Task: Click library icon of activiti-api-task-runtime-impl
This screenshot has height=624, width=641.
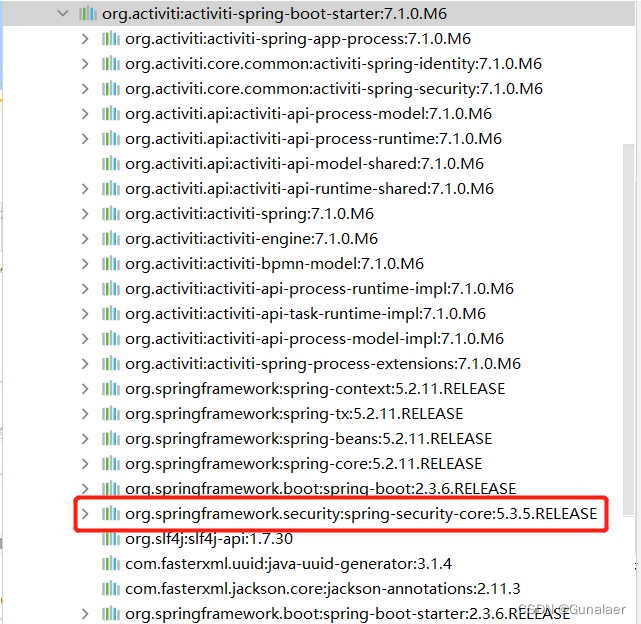Action: pyautogui.click(x=110, y=314)
